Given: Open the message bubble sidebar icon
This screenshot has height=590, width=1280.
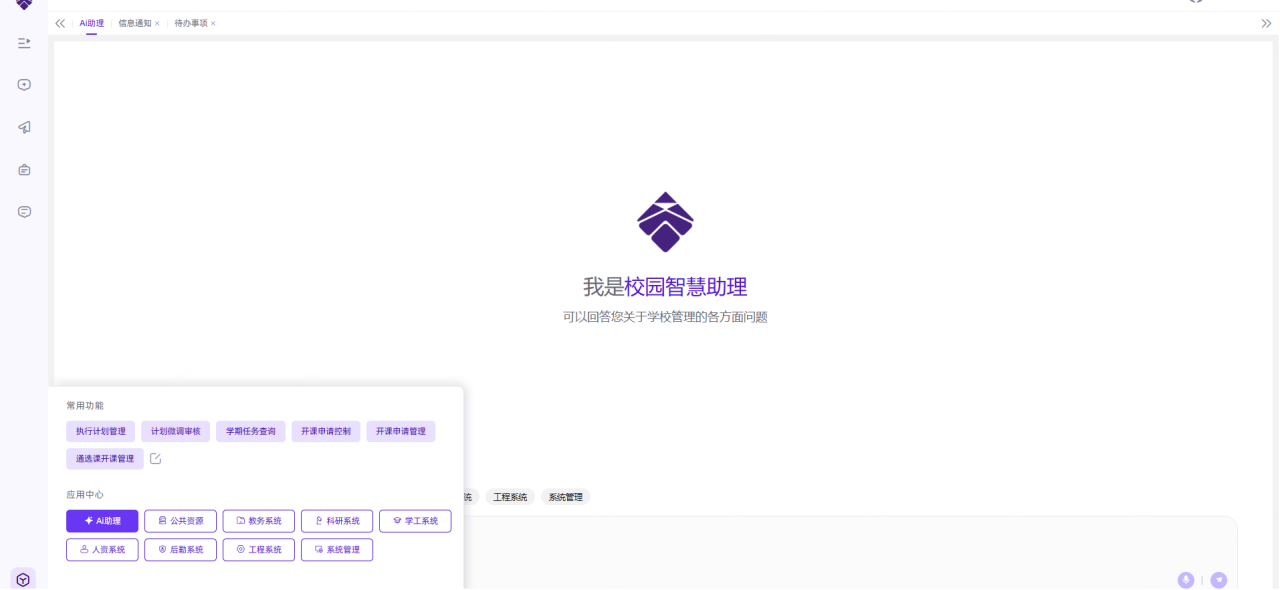Looking at the screenshot, I should [24, 212].
